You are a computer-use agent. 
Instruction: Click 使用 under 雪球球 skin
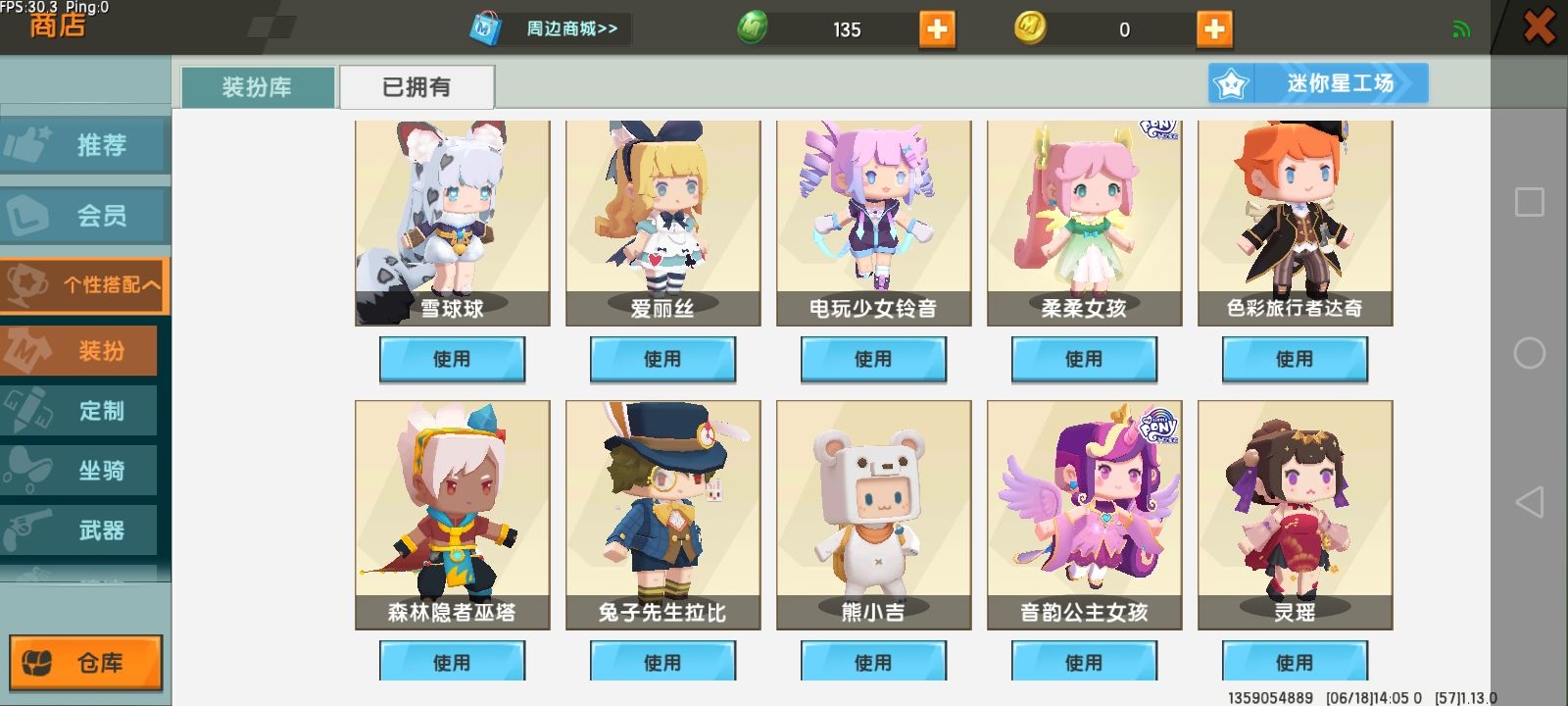(452, 359)
